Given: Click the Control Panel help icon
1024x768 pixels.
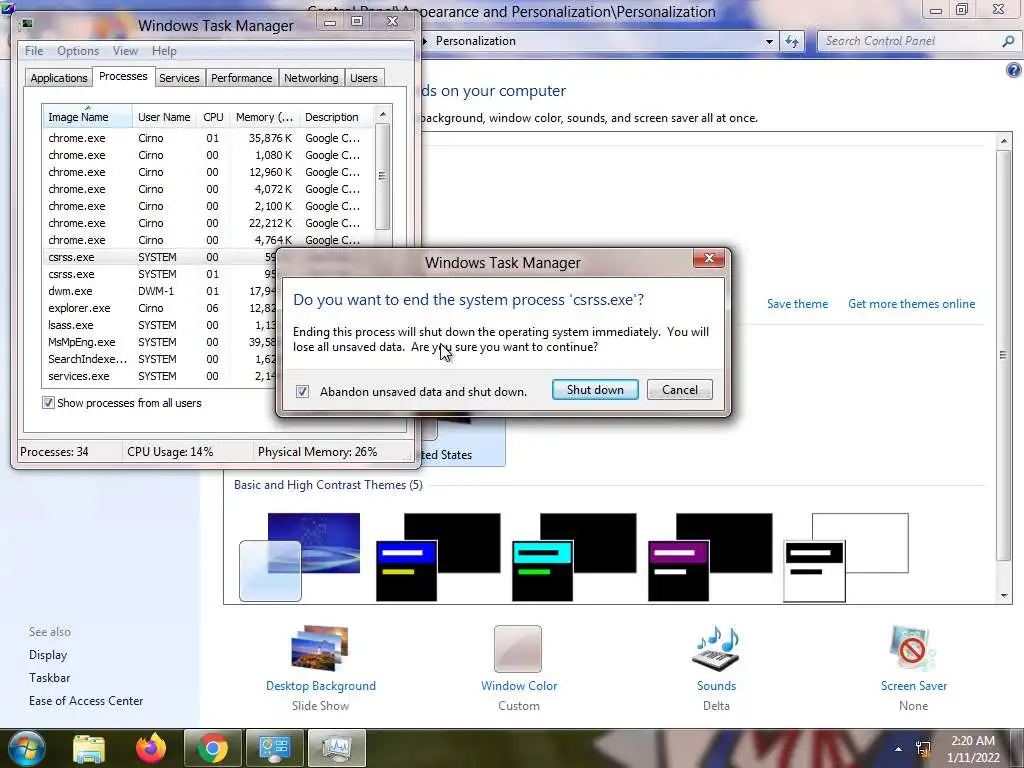Looking at the screenshot, I should pyautogui.click(x=1014, y=70).
